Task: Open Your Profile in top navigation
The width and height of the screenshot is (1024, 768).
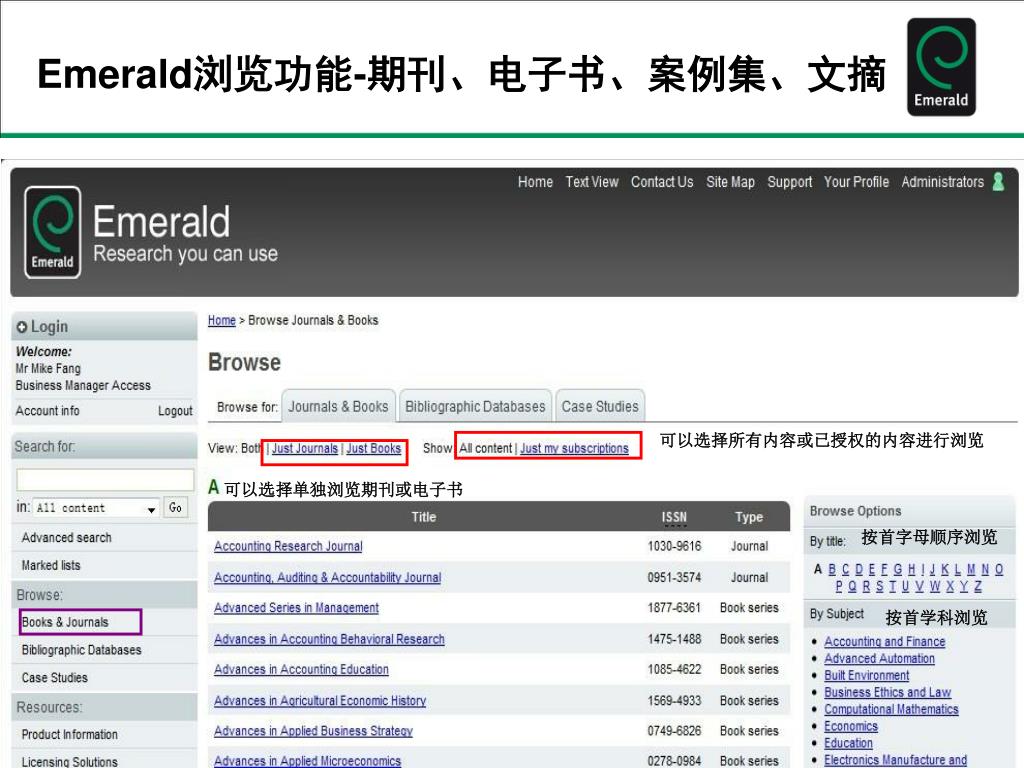Action: pos(856,182)
